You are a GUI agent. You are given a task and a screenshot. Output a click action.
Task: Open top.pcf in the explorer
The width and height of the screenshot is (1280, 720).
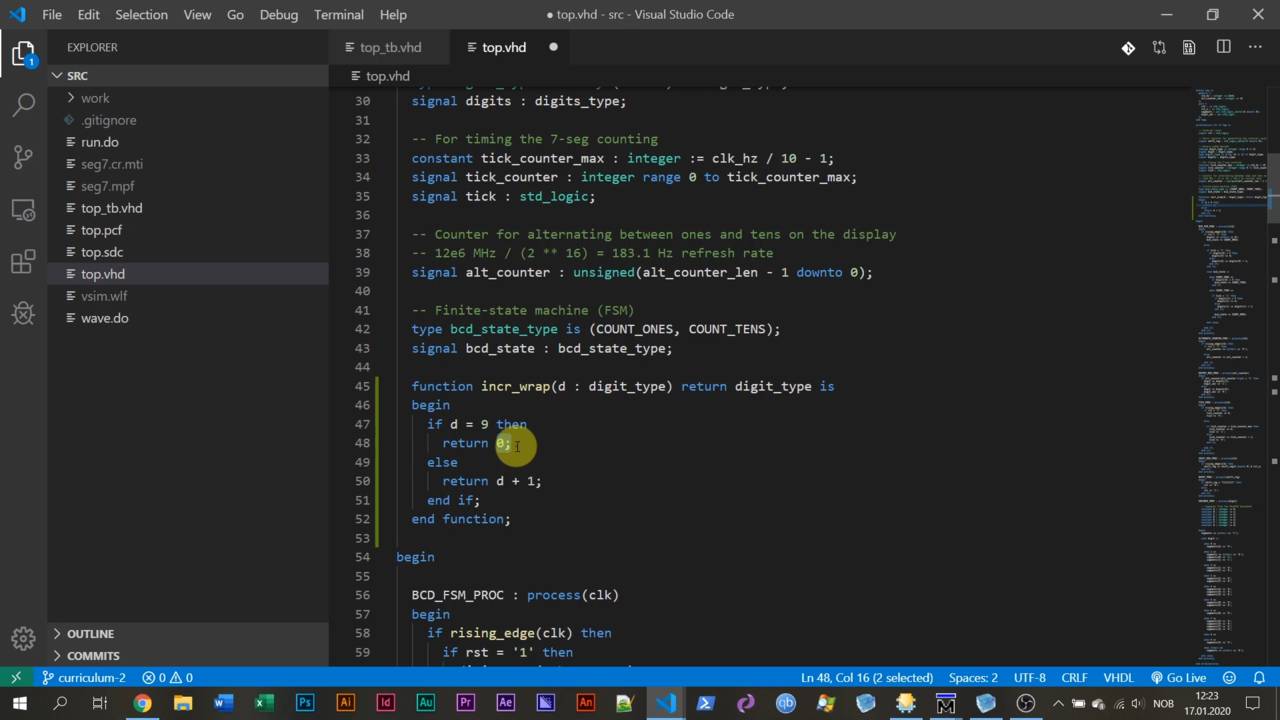pyautogui.click(x=188, y=230)
